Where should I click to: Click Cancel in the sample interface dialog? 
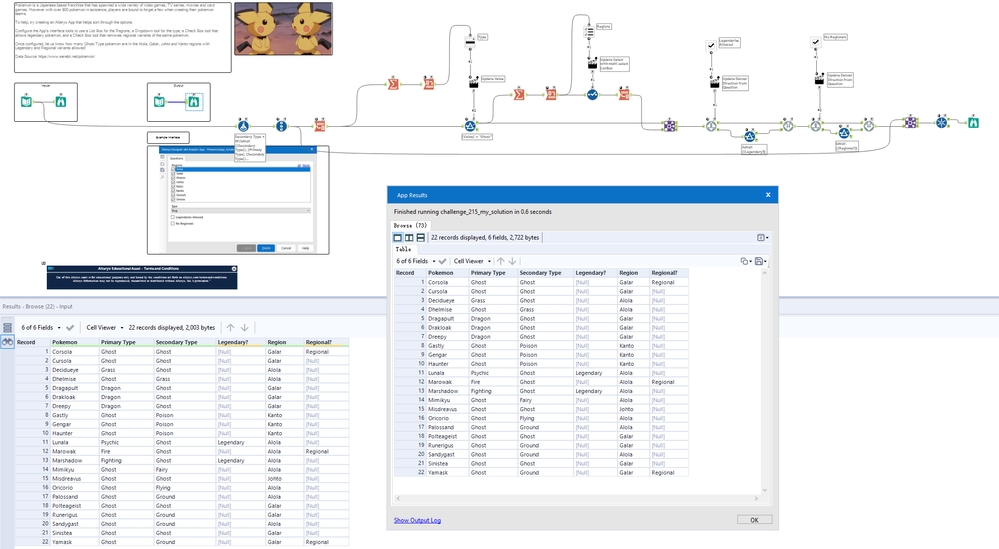[x=286, y=248]
